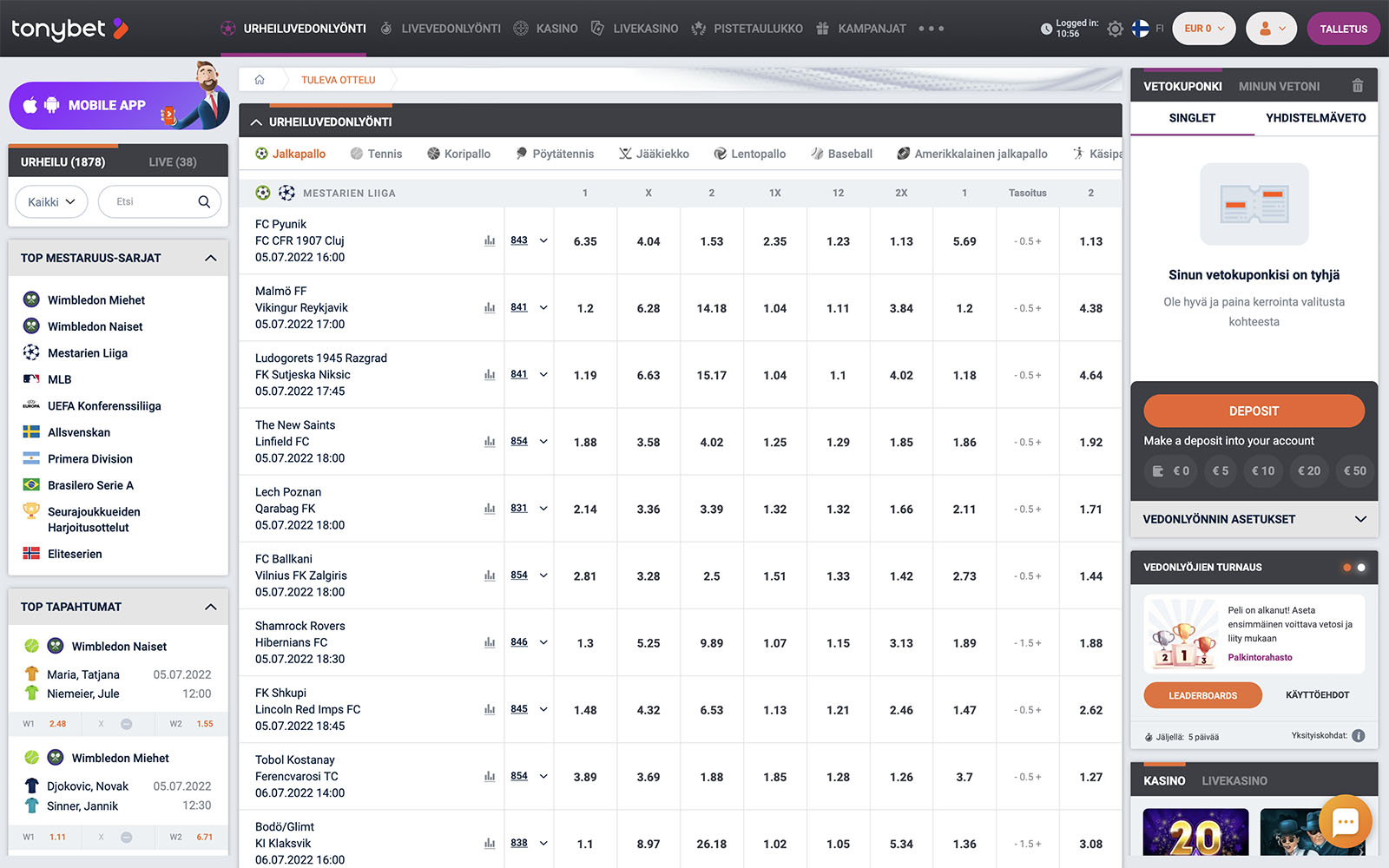Click the orange Deposit button
The height and width of the screenshot is (868, 1389).
point(1254,411)
